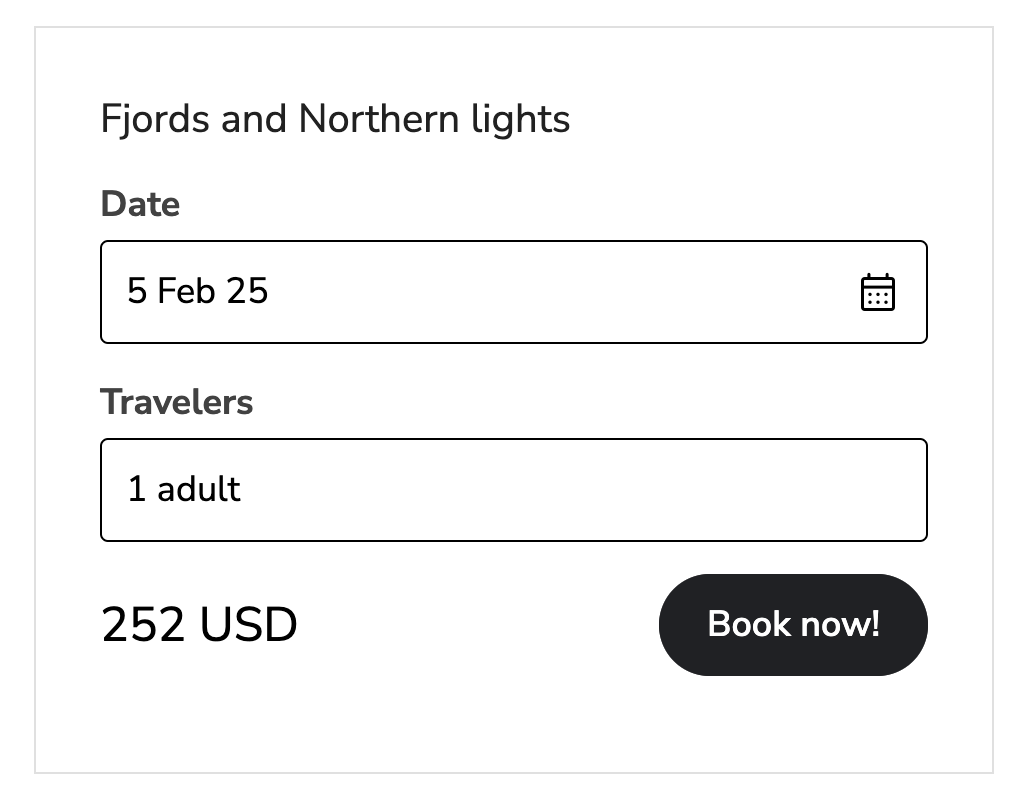Click the word 'adult' in Travelers box

click(199, 489)
